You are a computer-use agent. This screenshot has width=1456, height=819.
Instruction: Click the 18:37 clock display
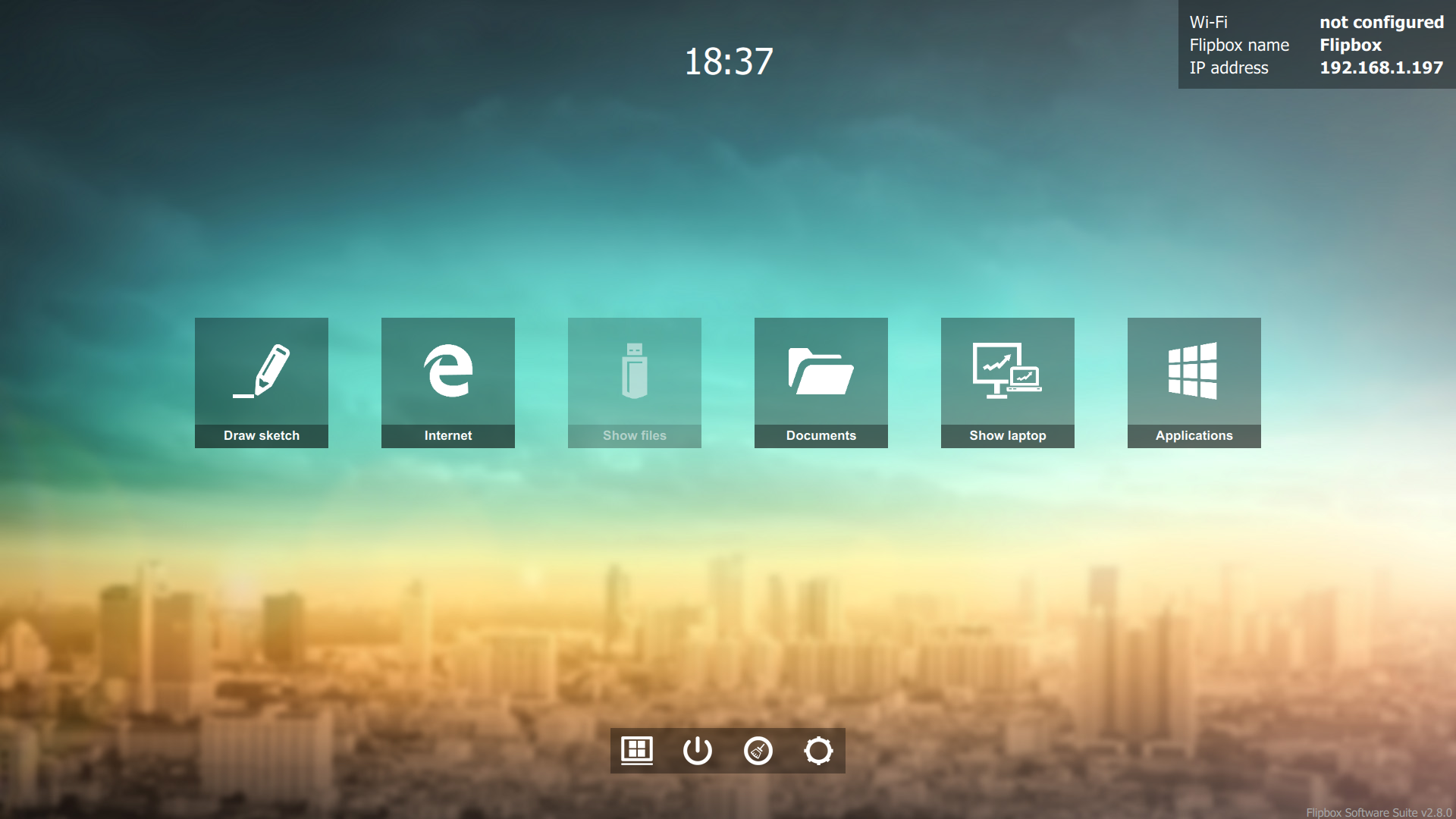pyautogui.click(x=728, y=61)
